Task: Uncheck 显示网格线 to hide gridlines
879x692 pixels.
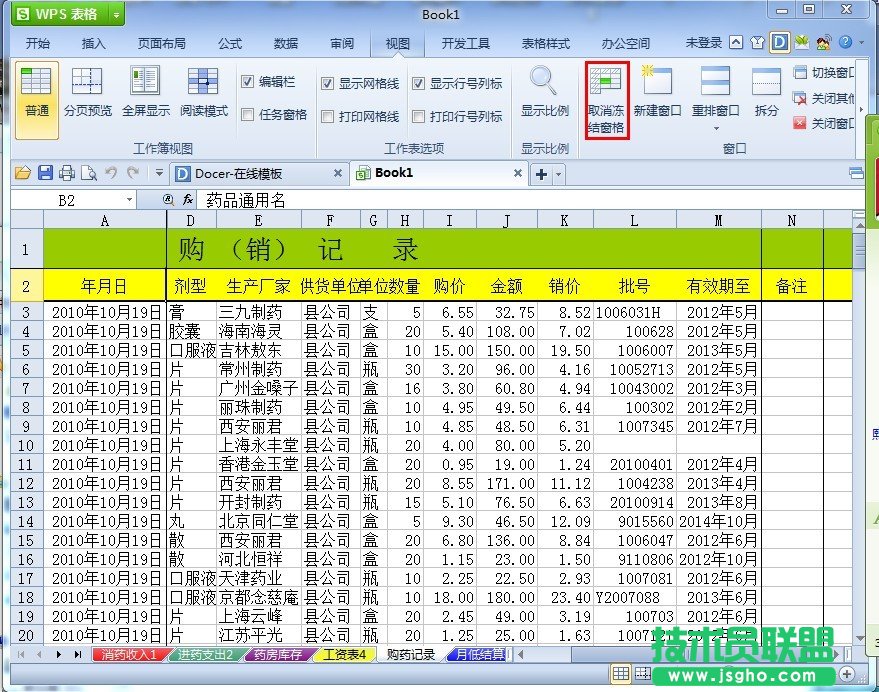Action: tap(327, 83)
